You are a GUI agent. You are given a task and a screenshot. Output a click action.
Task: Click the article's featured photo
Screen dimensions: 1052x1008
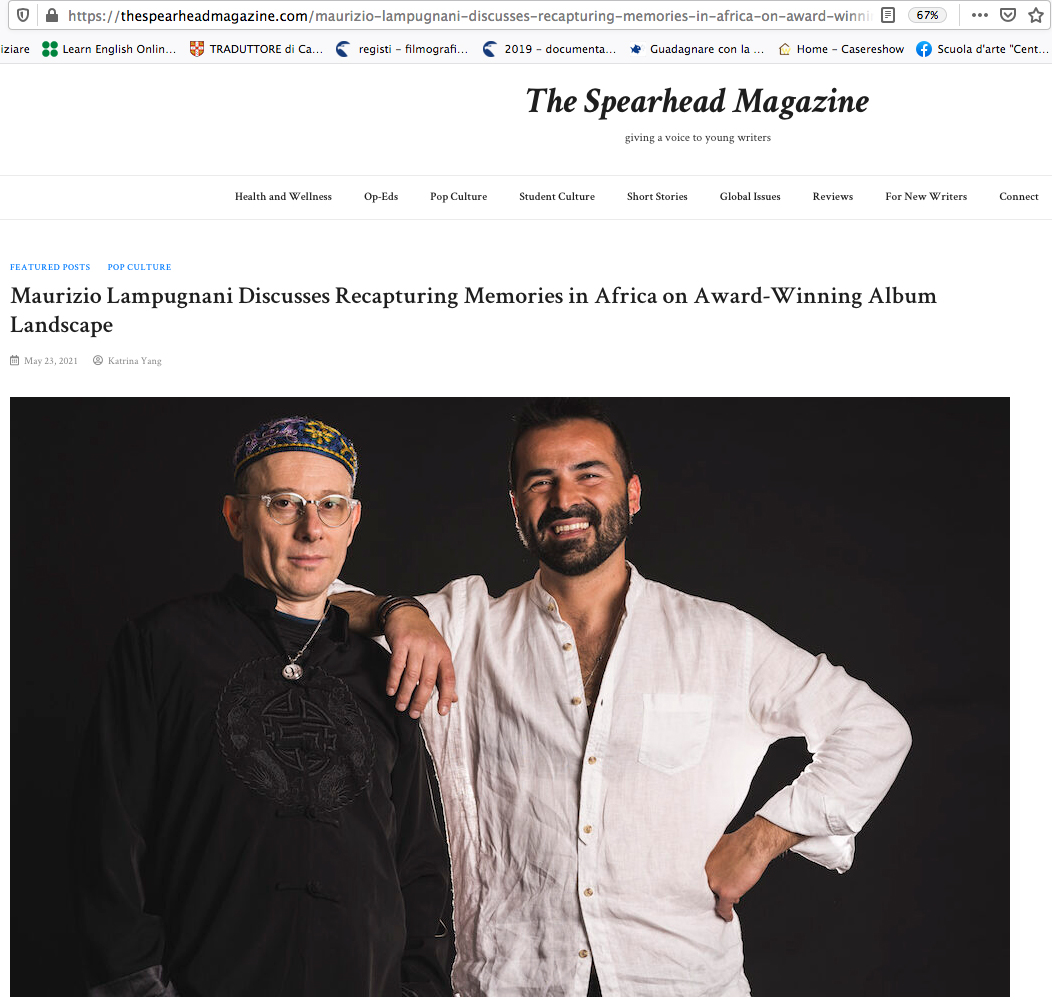coord(510,697)
